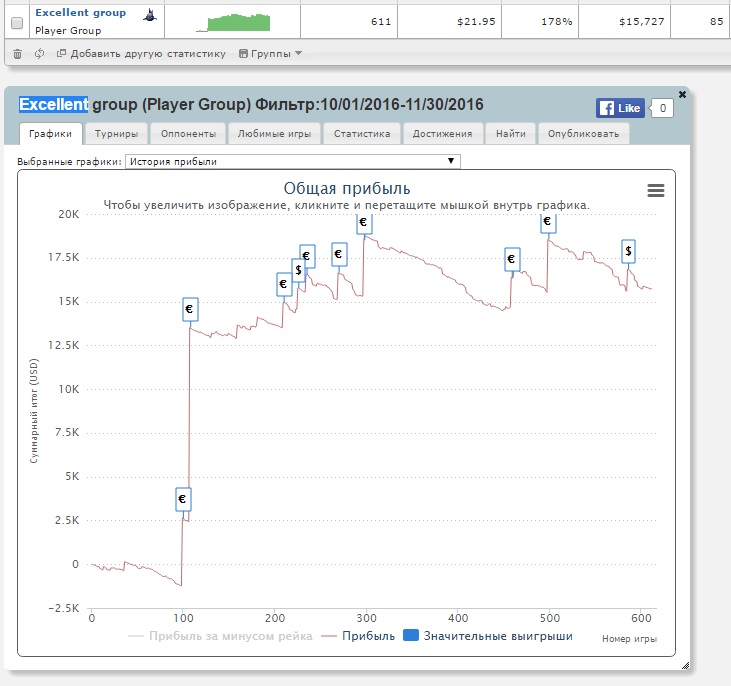Open the 'Оппоненты' tab

coord(188,134)
